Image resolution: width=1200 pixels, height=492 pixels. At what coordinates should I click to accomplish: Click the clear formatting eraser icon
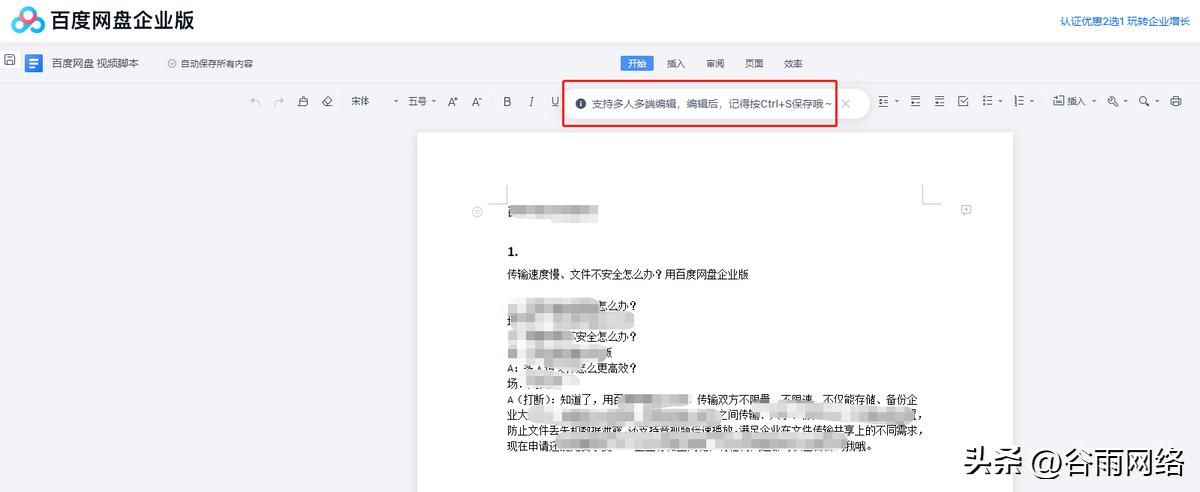pos(327,101)
